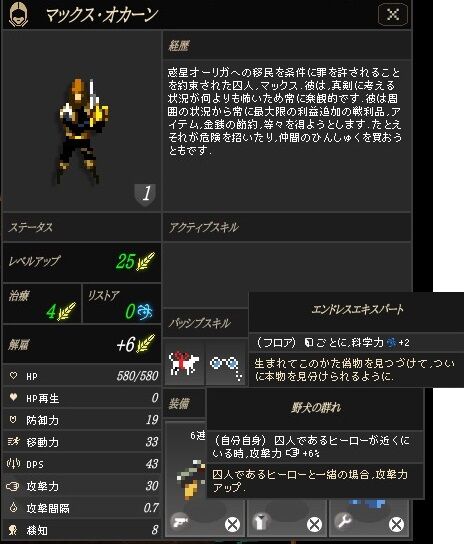Select the equipped pistol item thumbnail

point(191,479)
